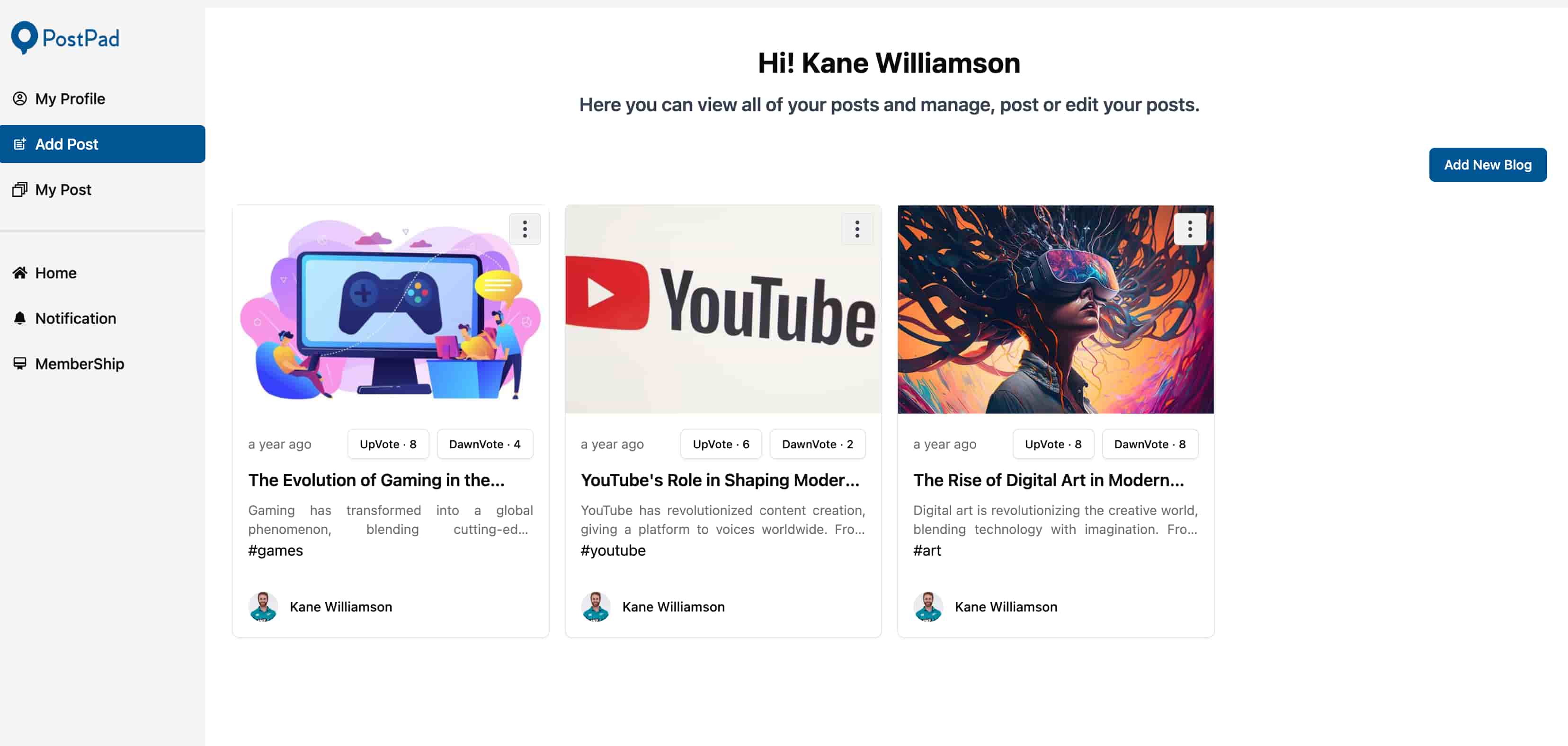This screenshot has height=746, width=1568.
Task: Click the Home house icon
Action: [20, 273]
